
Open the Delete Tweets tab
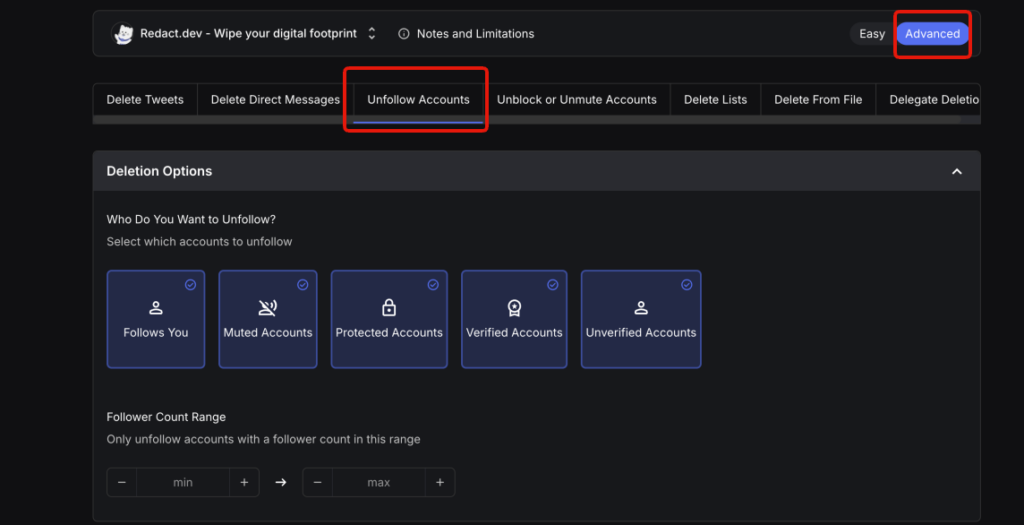pyautogui.click(x=145, y=100)
